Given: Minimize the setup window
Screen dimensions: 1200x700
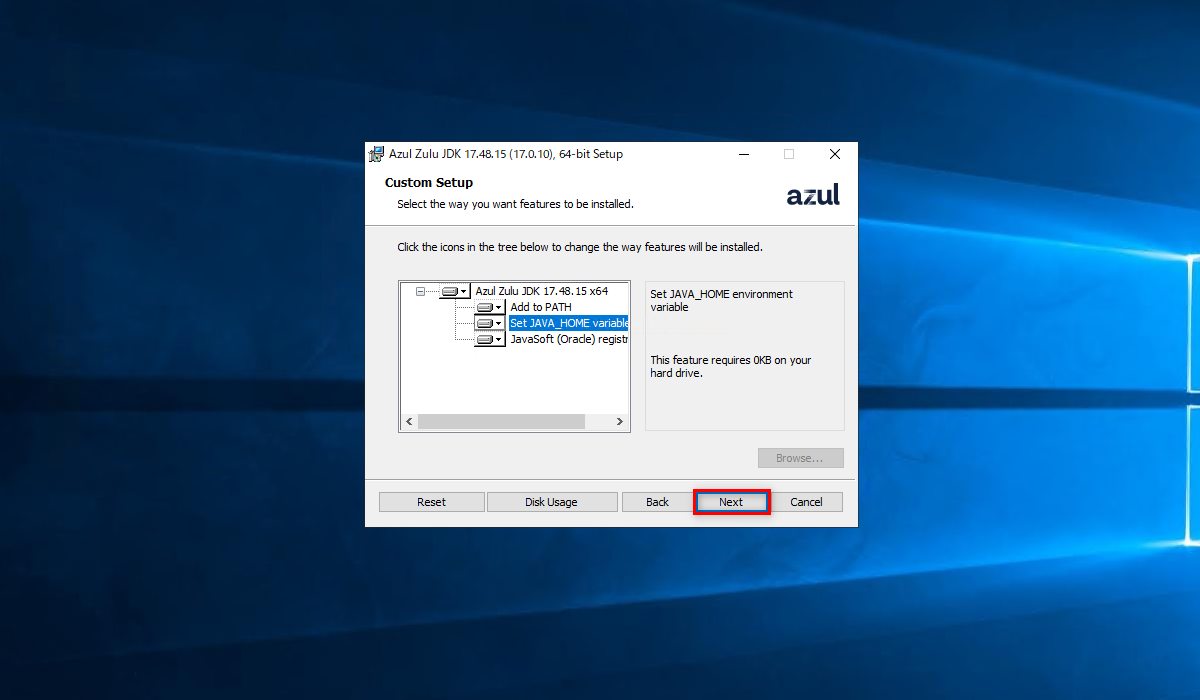Looking at the screenshot, I should pos(745,154).
